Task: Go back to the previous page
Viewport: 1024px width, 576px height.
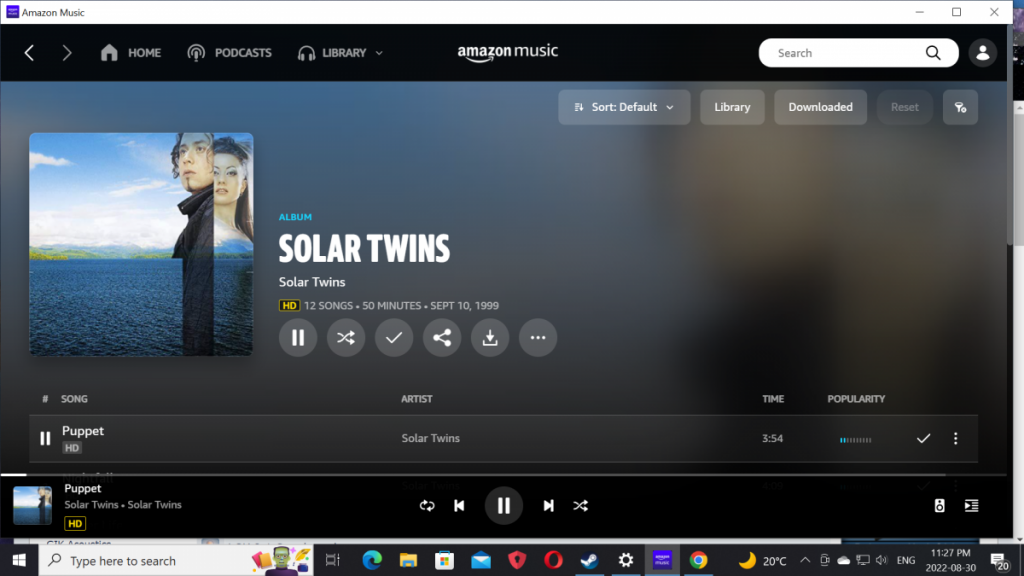Action: 29,53
